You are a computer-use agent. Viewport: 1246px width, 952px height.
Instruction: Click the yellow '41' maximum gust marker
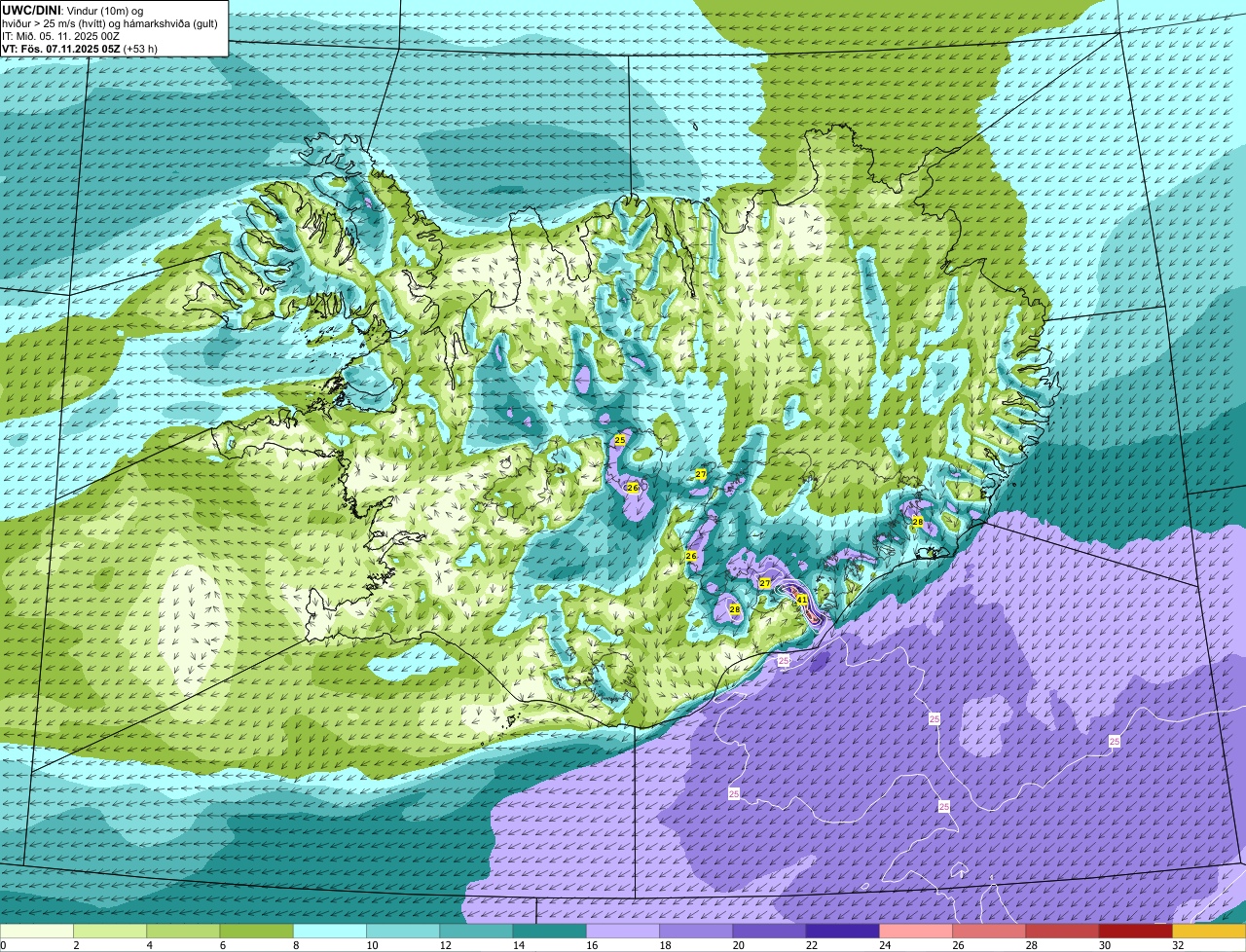(x=802, y=600)
